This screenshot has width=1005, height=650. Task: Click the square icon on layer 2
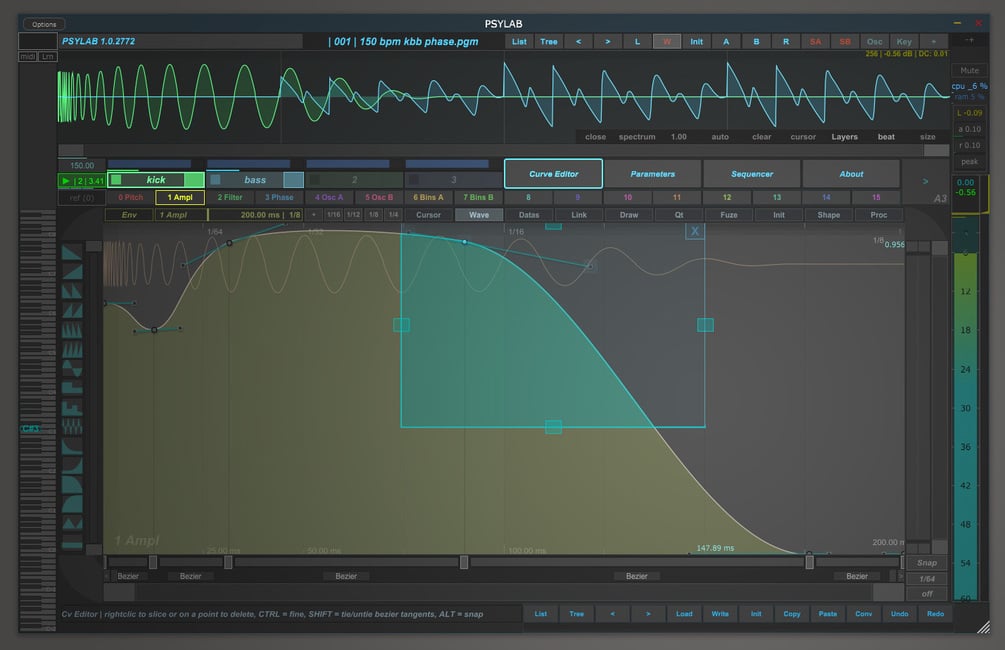[x=315, y=180]
